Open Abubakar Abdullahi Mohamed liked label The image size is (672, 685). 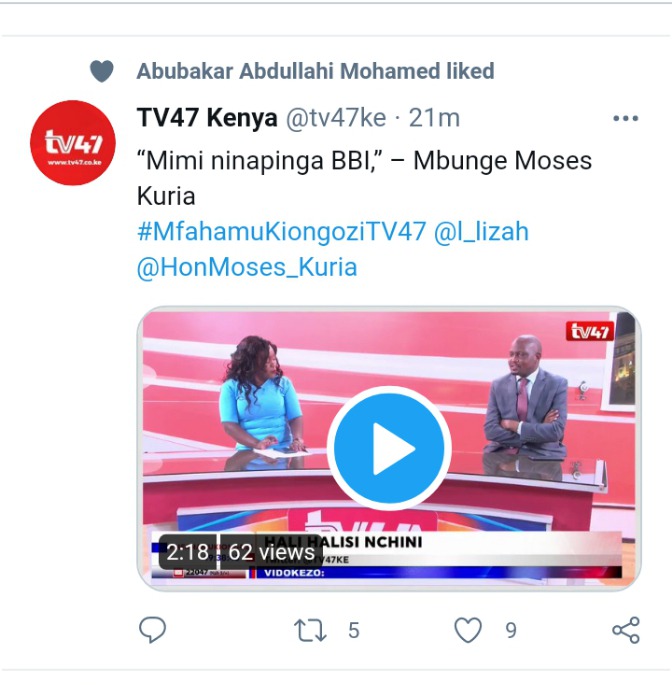point(315,71)
